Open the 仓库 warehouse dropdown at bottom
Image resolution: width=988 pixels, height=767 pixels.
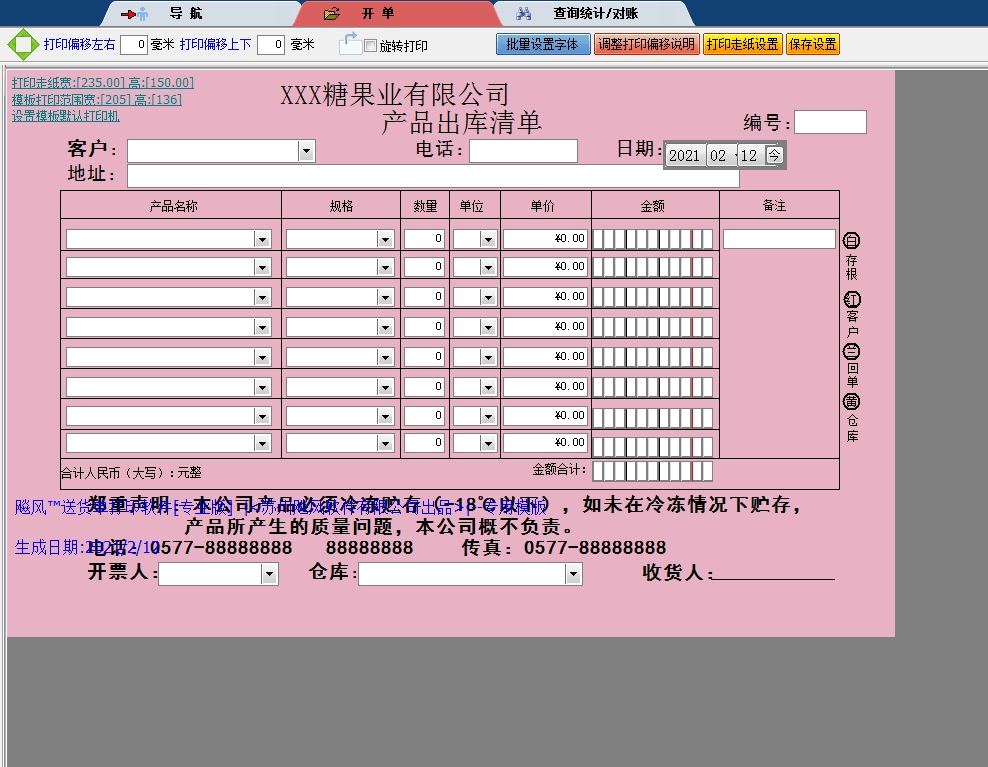coord(573,574)
